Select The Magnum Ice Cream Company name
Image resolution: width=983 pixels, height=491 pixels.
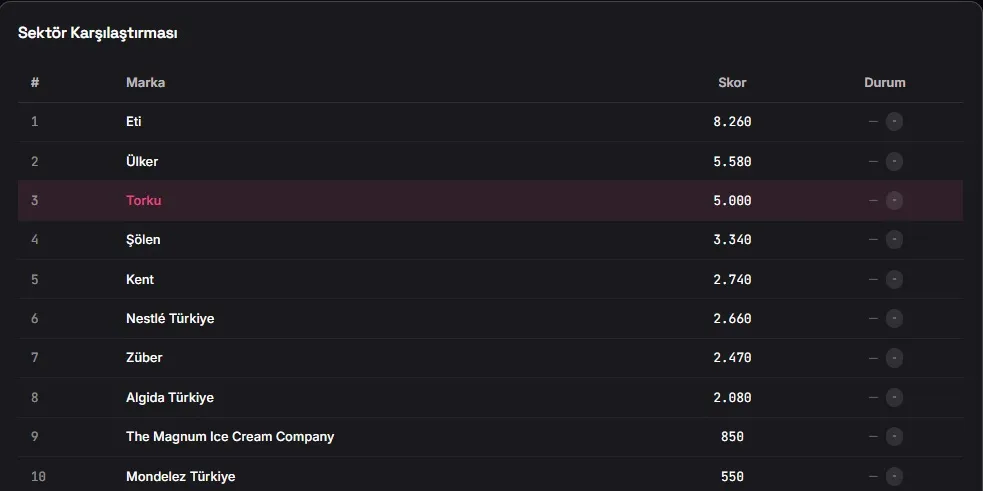point(230,436)
